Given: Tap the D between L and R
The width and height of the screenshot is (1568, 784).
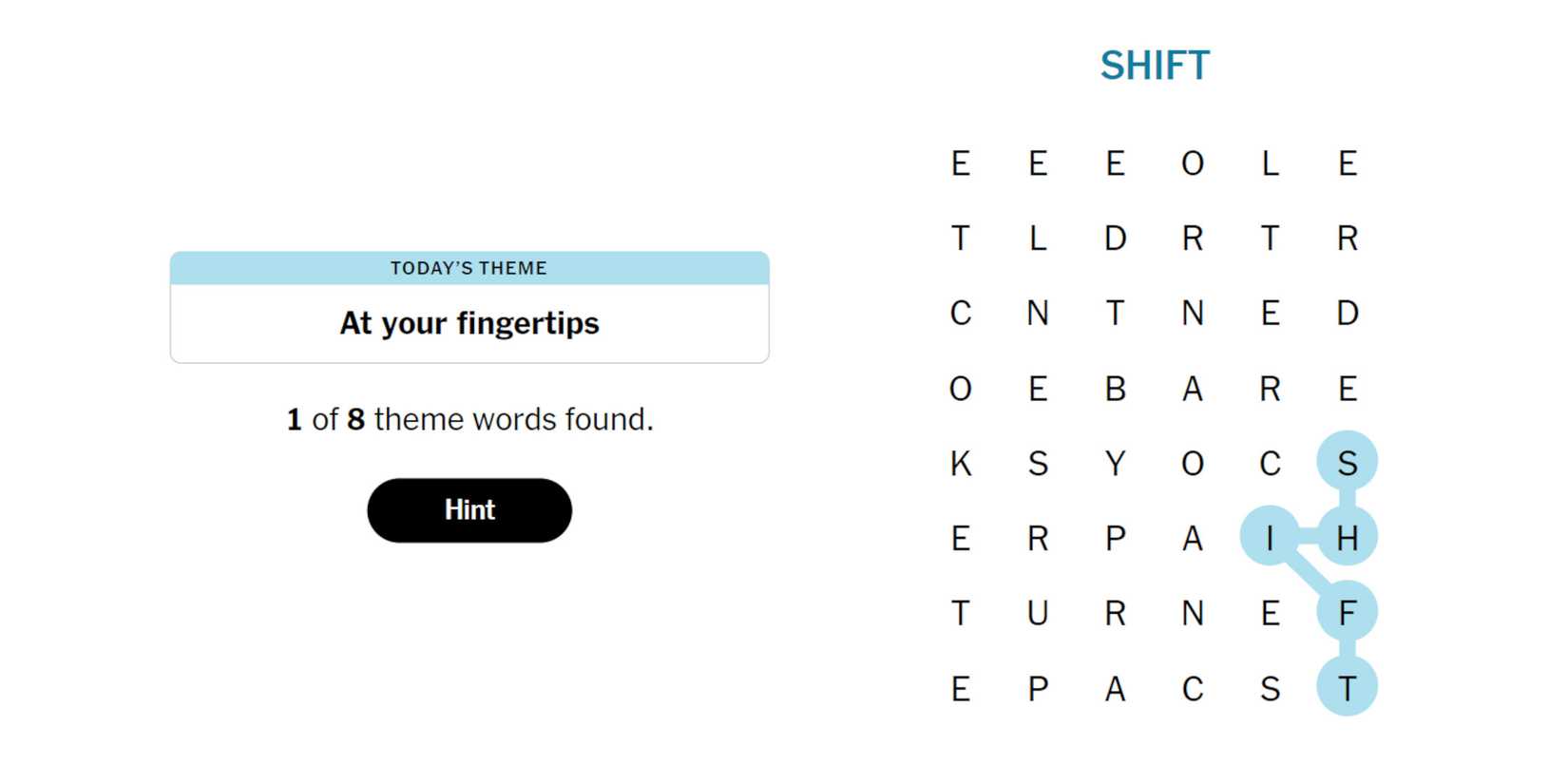Looking at the screenshot, I should point(1116,238).
